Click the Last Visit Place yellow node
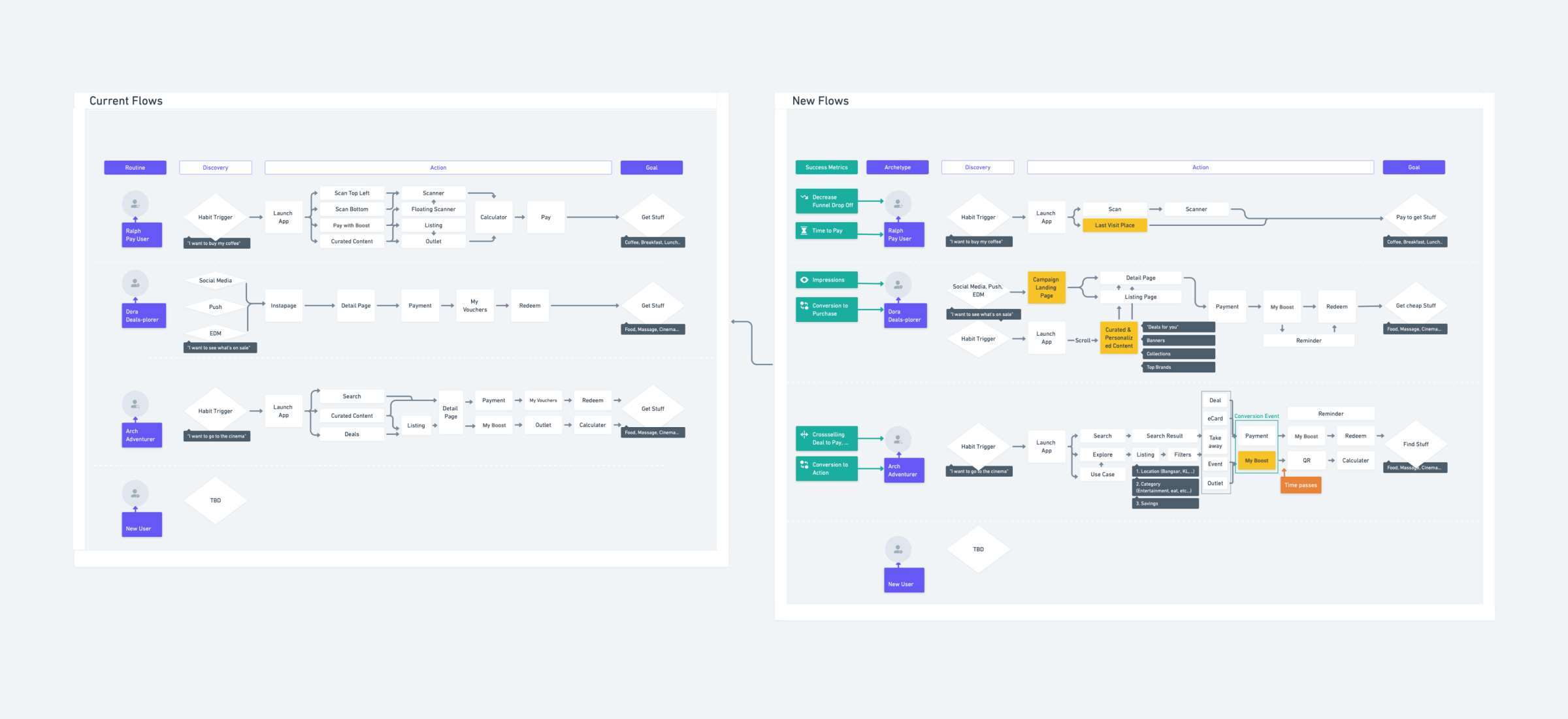Image resolution: width=1568 pixels, height=719 pixels. pos(1115,225)
